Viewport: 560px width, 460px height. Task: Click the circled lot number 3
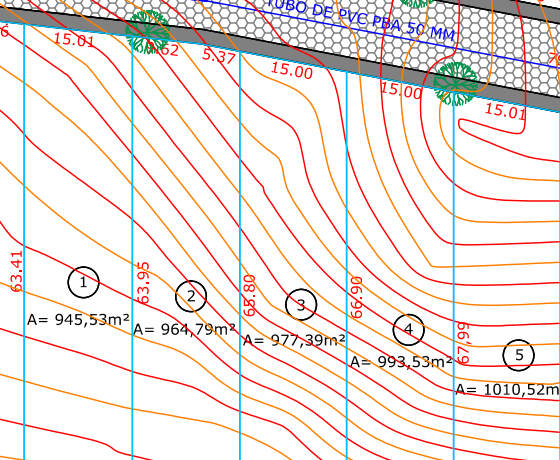pyautogui.click(x=301, y=305)
